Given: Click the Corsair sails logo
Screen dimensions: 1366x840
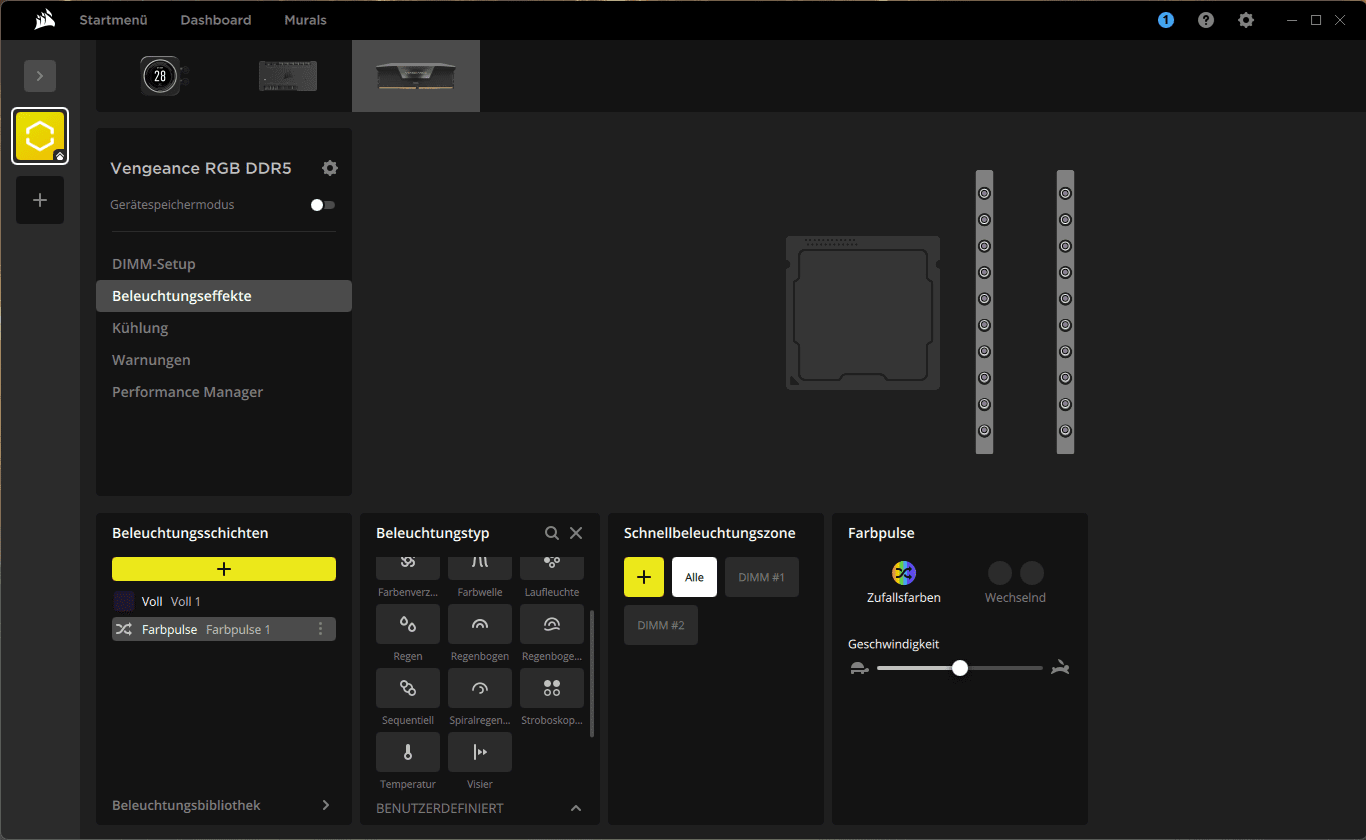Looking at the screenshot, I should coord(44,20).
